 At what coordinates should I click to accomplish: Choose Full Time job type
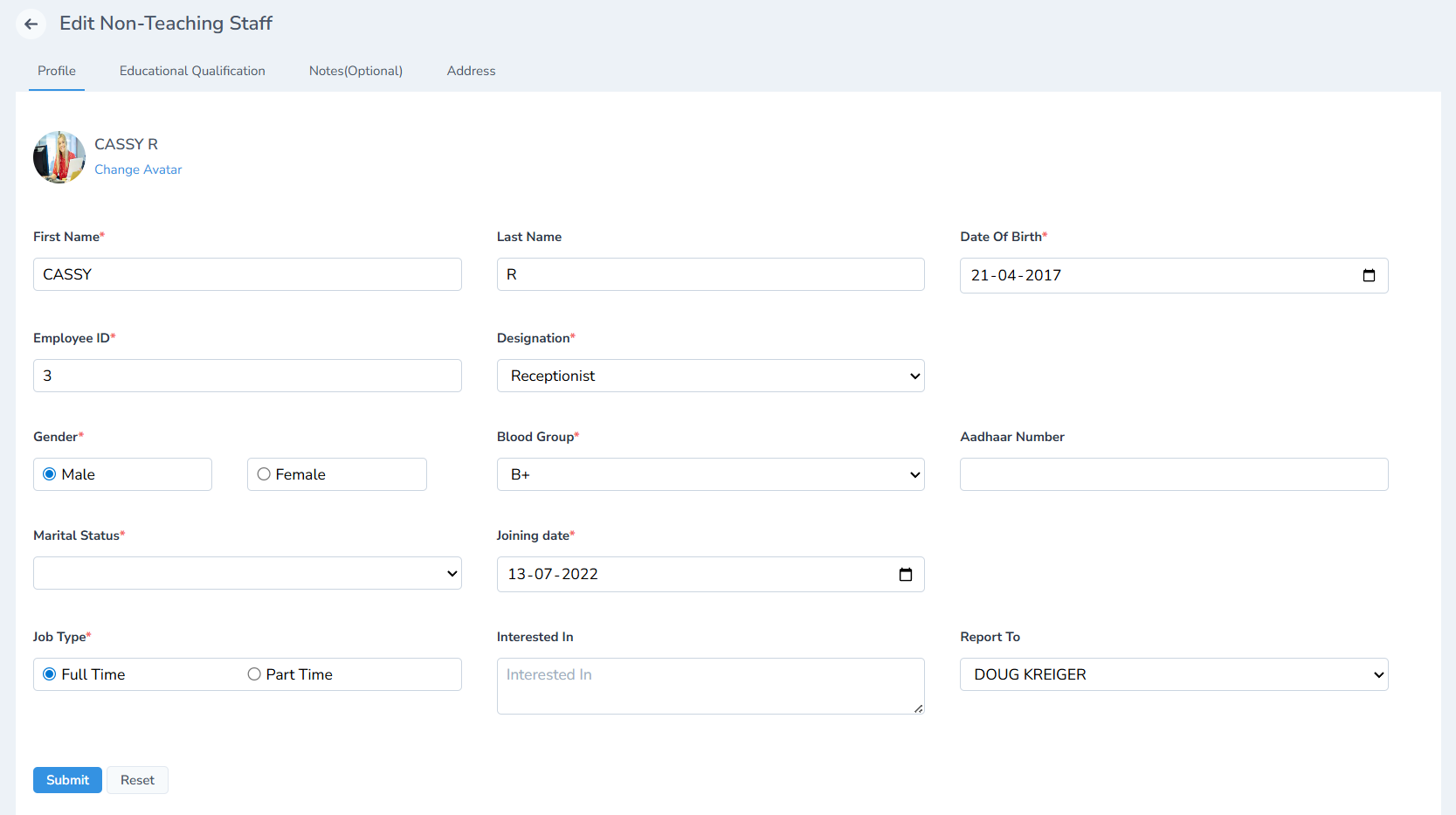(x=50, y=673)
